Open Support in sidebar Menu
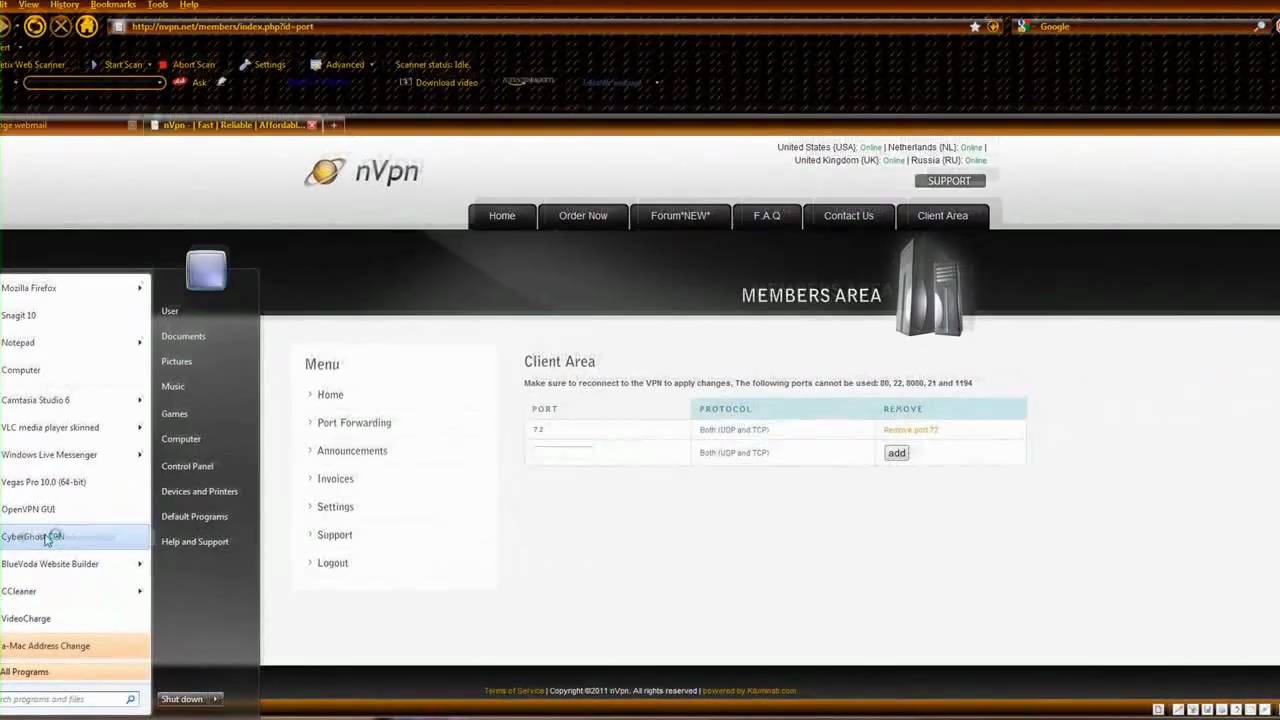This screenshot has width=1280, height=720. click(x=334, y=535)
